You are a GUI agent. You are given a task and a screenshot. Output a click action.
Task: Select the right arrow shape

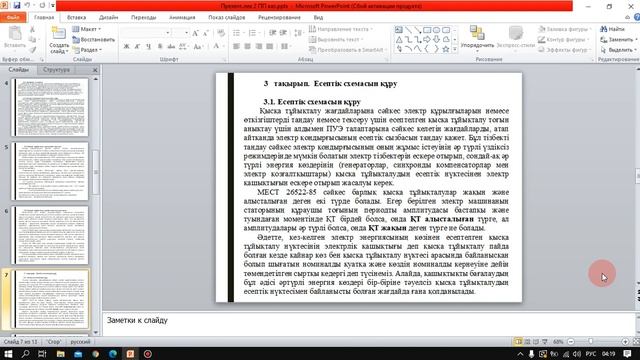(427, 40)
